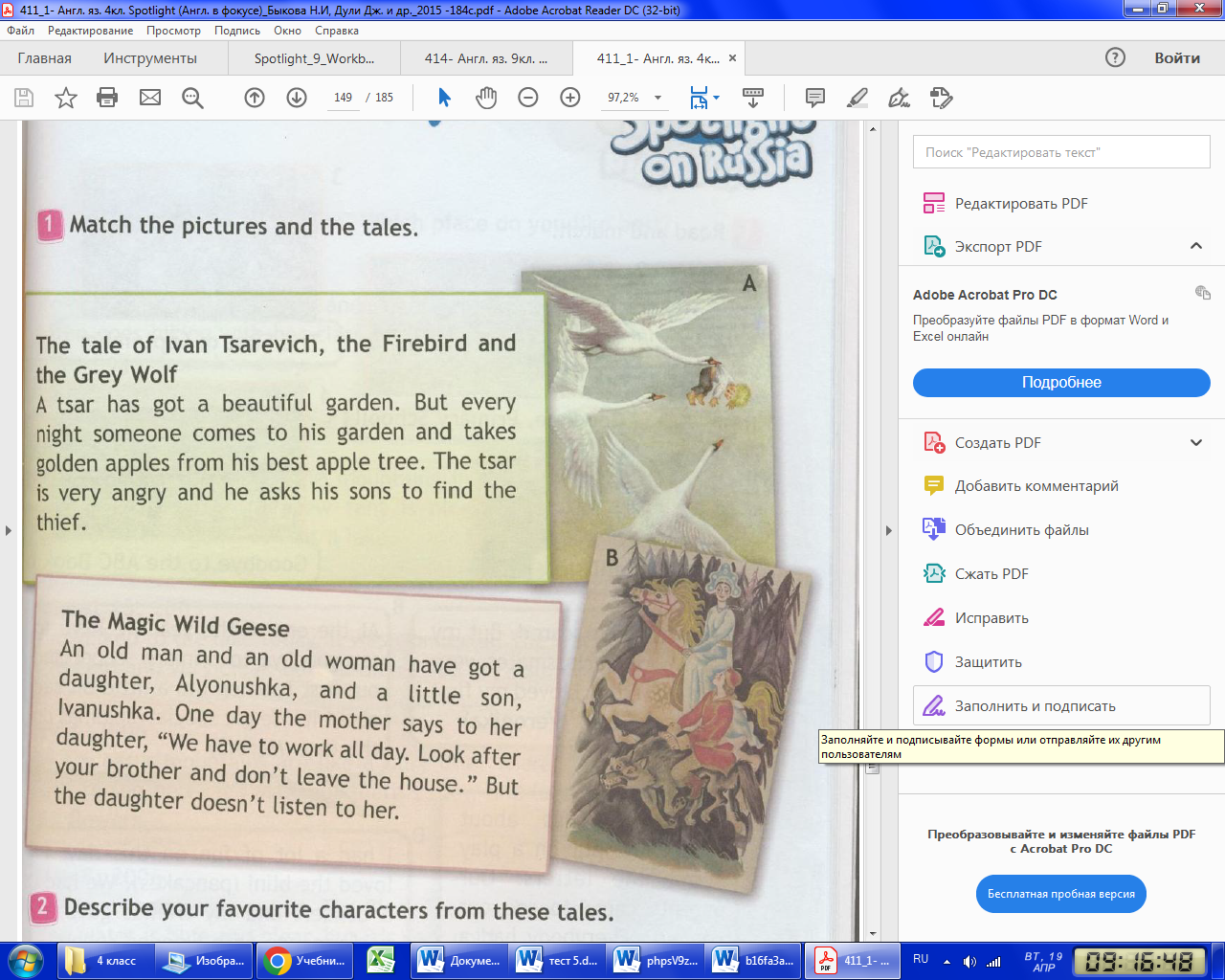The height and width of the screenshot is (980, 1225).
Task: Open the Файл menu
Action: coord(20,31)
